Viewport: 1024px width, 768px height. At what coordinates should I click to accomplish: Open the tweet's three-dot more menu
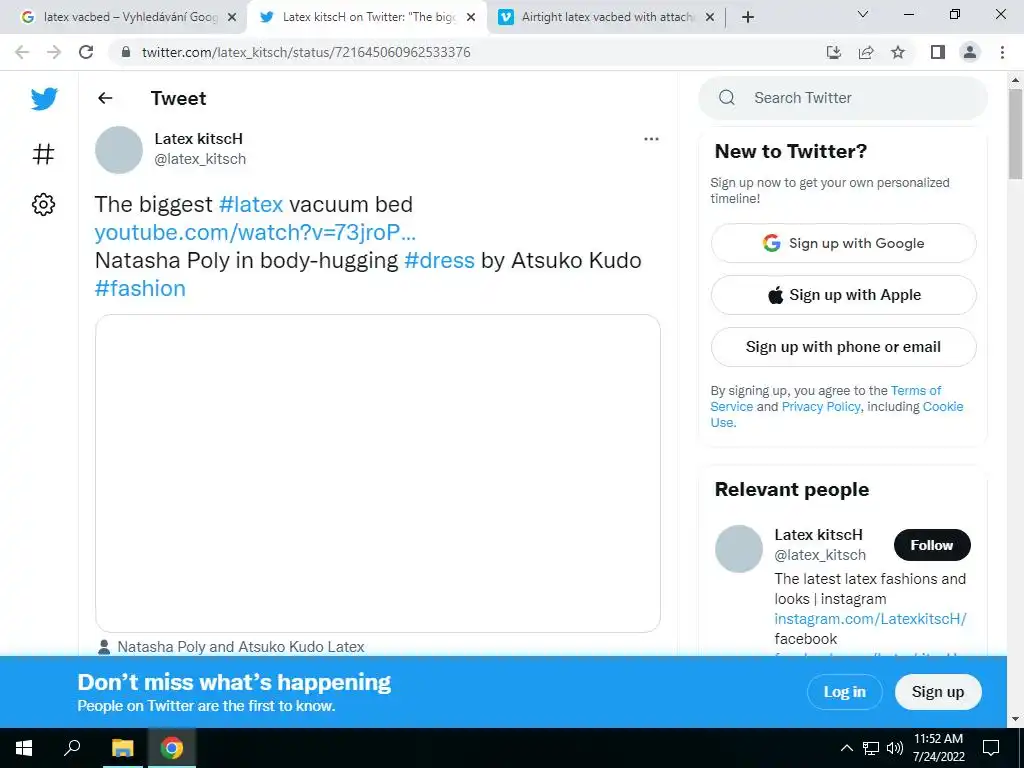coord(651,138)
